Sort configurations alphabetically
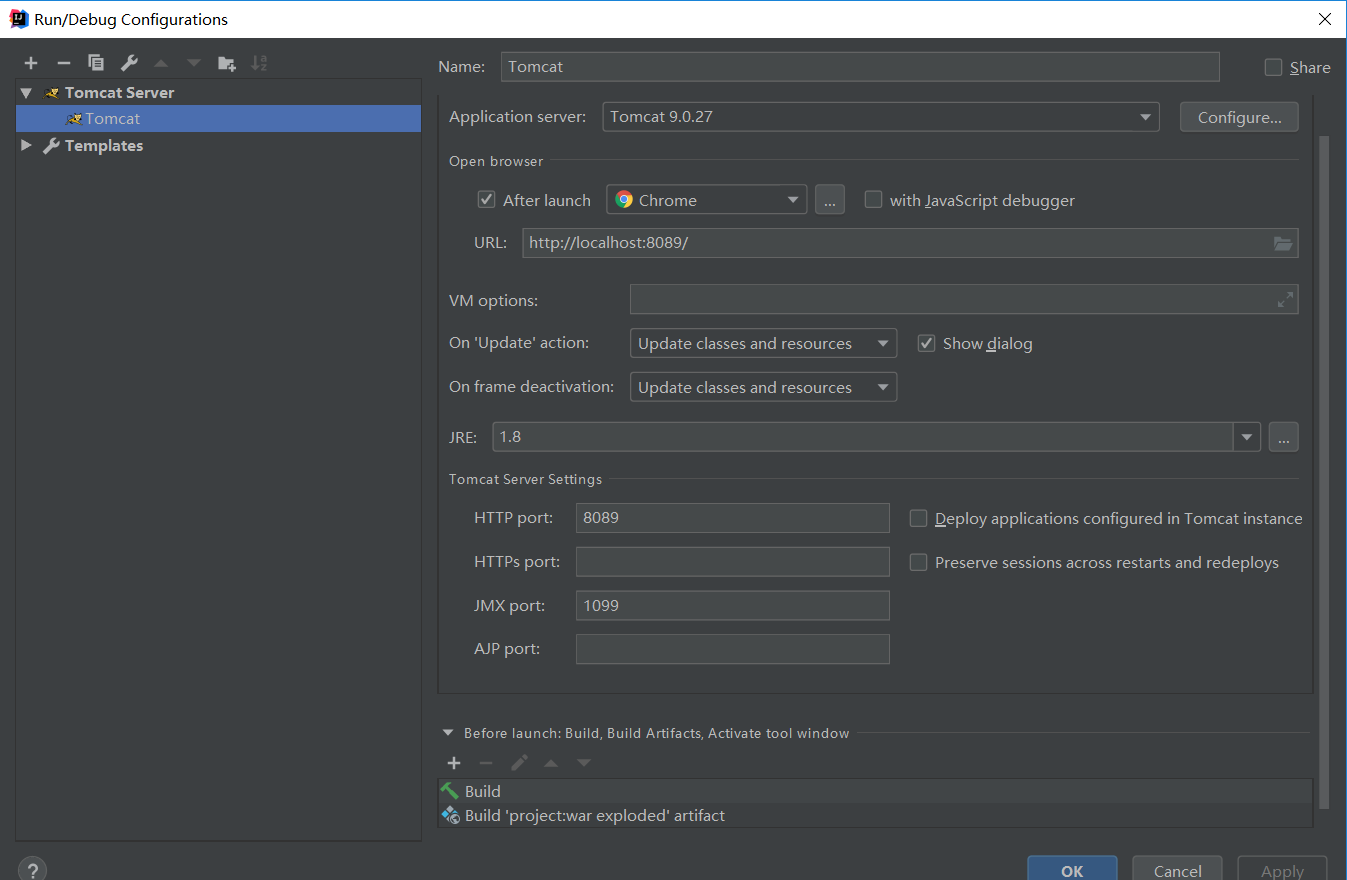Screen dimensions: 1347x880 [259, 63]
